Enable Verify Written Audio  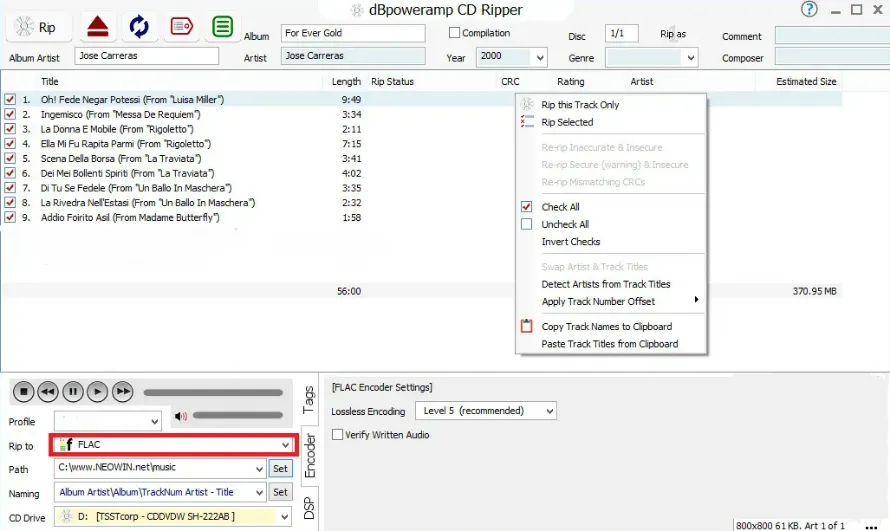click(337, 435)
